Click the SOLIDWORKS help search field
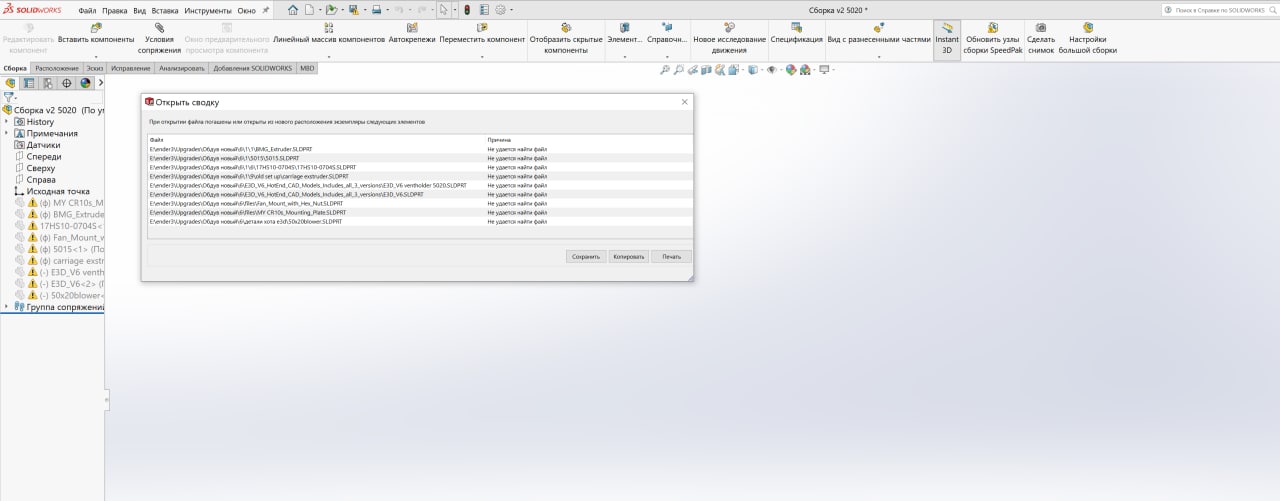 coord(1222,9)
